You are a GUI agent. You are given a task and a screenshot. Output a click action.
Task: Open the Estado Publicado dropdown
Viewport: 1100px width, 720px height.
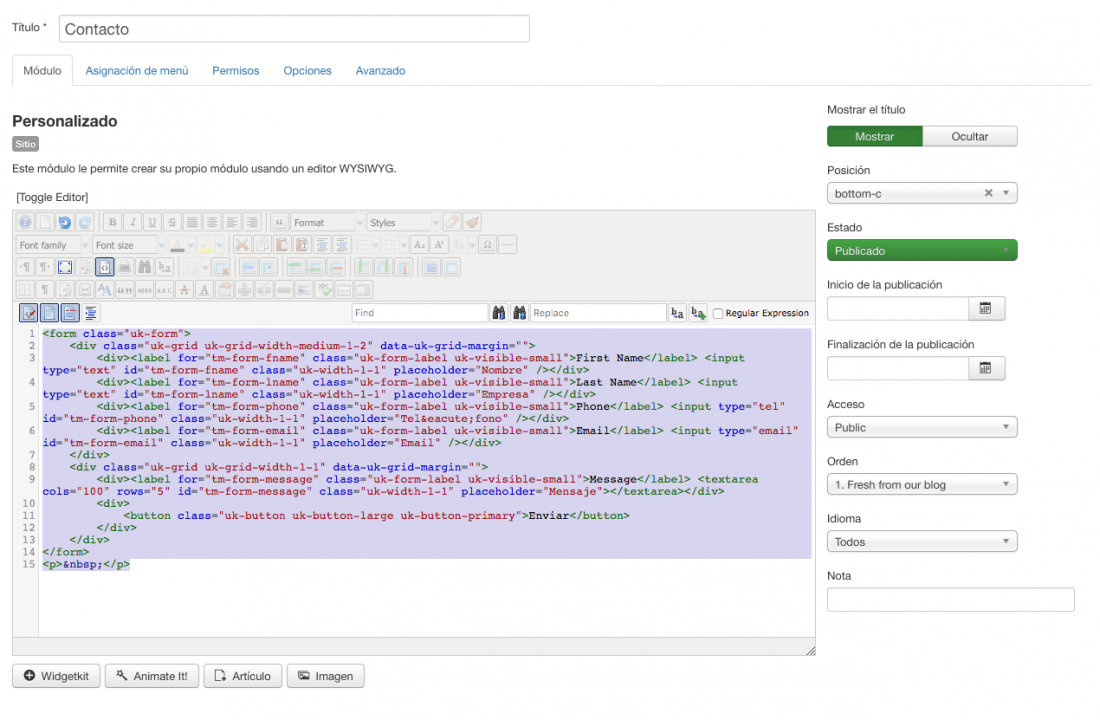pos(922,251)
